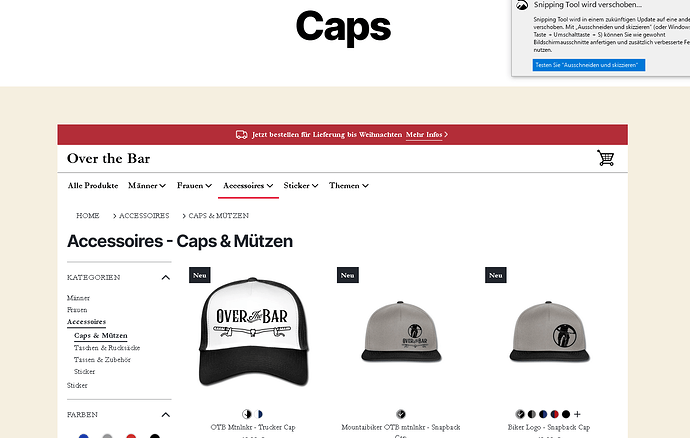
Task: Click the Neu badge on Trucker Cap
Action: click(x=200, y=275)
